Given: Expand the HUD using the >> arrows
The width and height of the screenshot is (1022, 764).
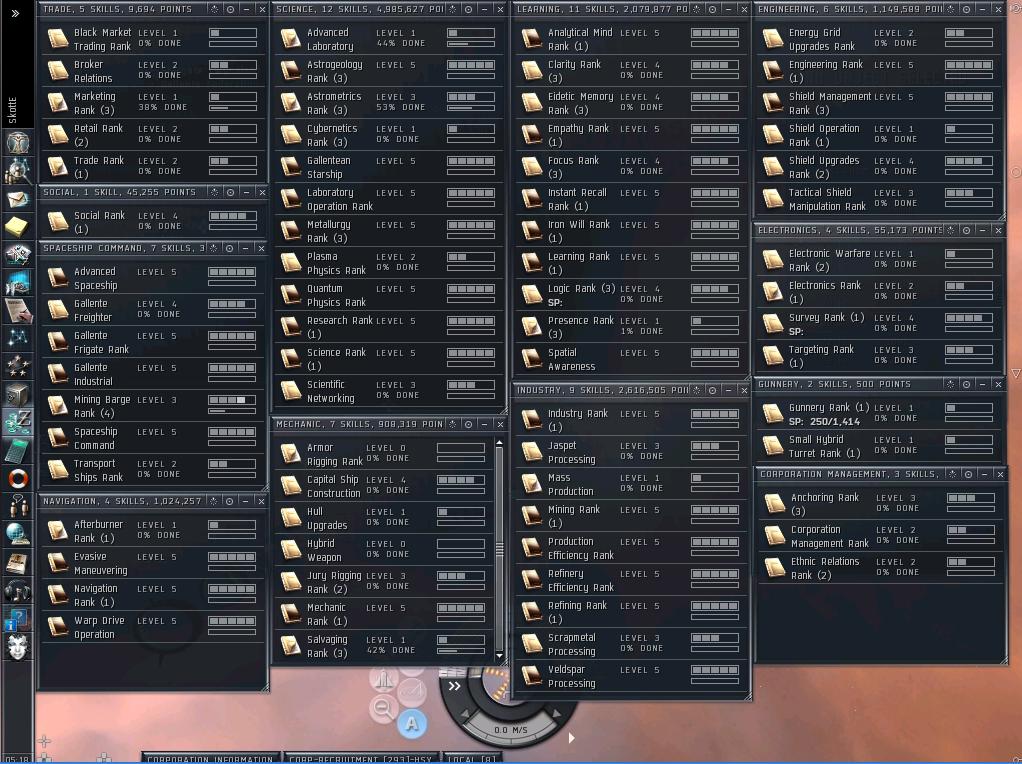Looking at the screenshot, I should pos(454,686).
